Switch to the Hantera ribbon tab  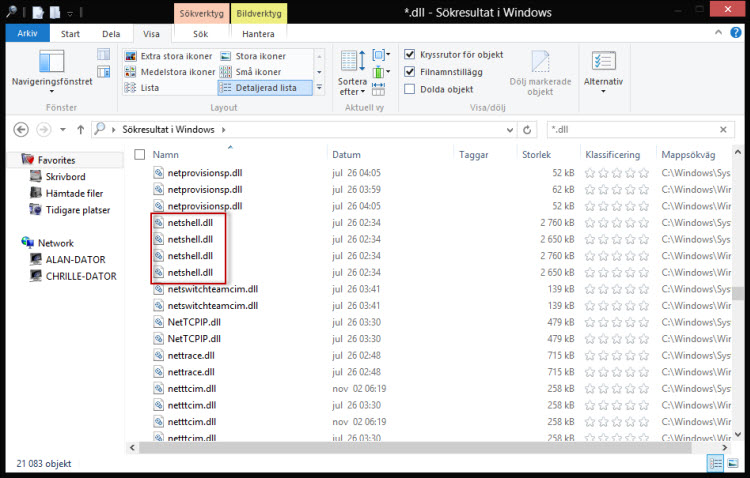tap(258, 34)
